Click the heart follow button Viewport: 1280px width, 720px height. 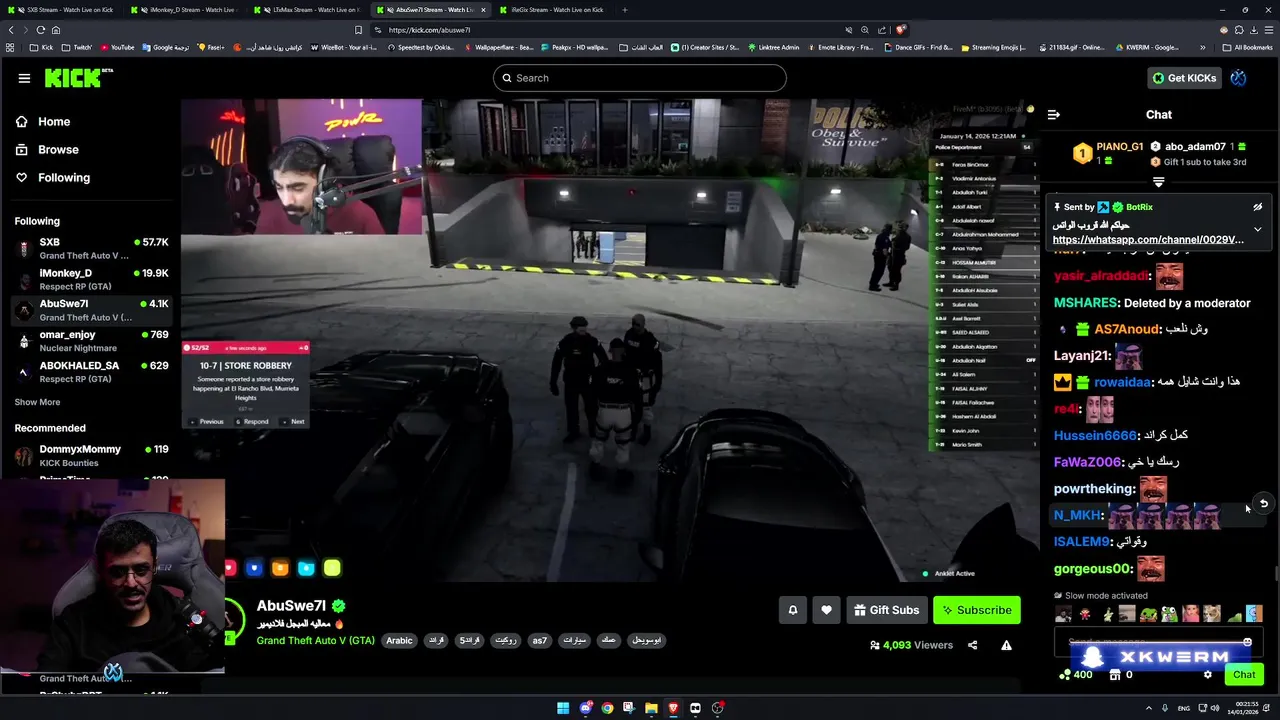click(826, 610)
